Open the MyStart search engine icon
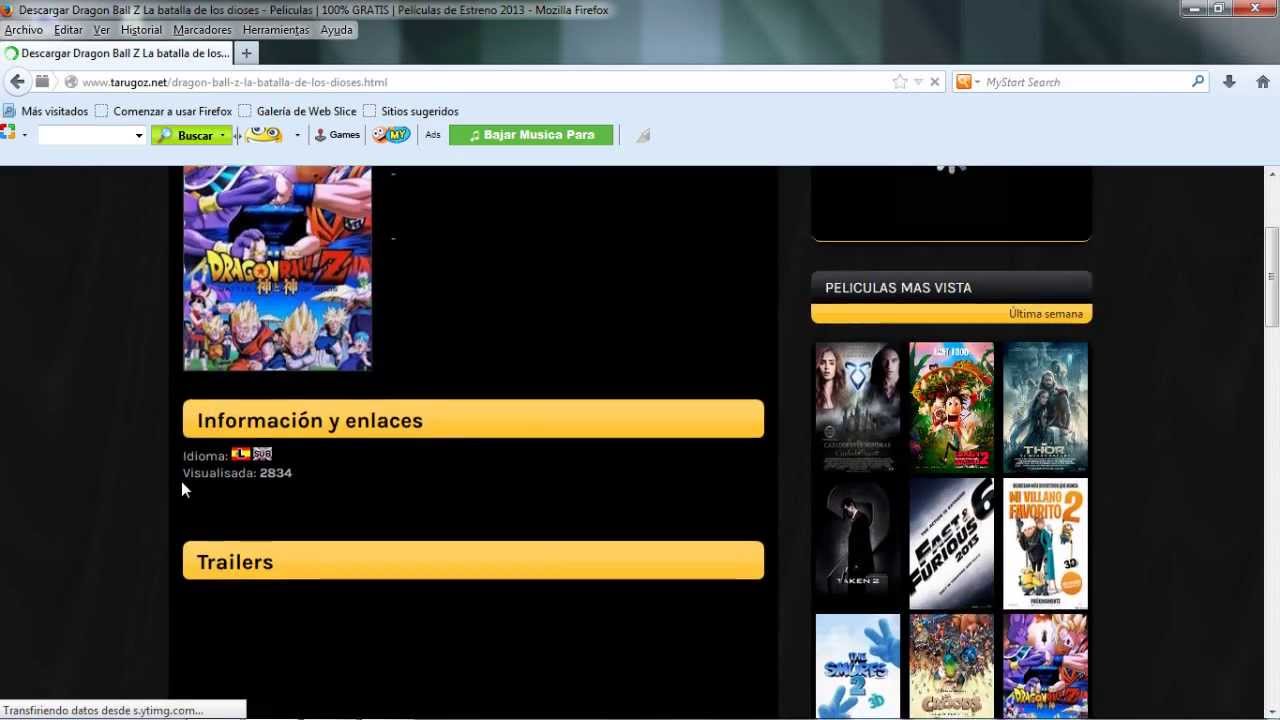The height and width of the screenshot is (720, 1280). point(964,82)
